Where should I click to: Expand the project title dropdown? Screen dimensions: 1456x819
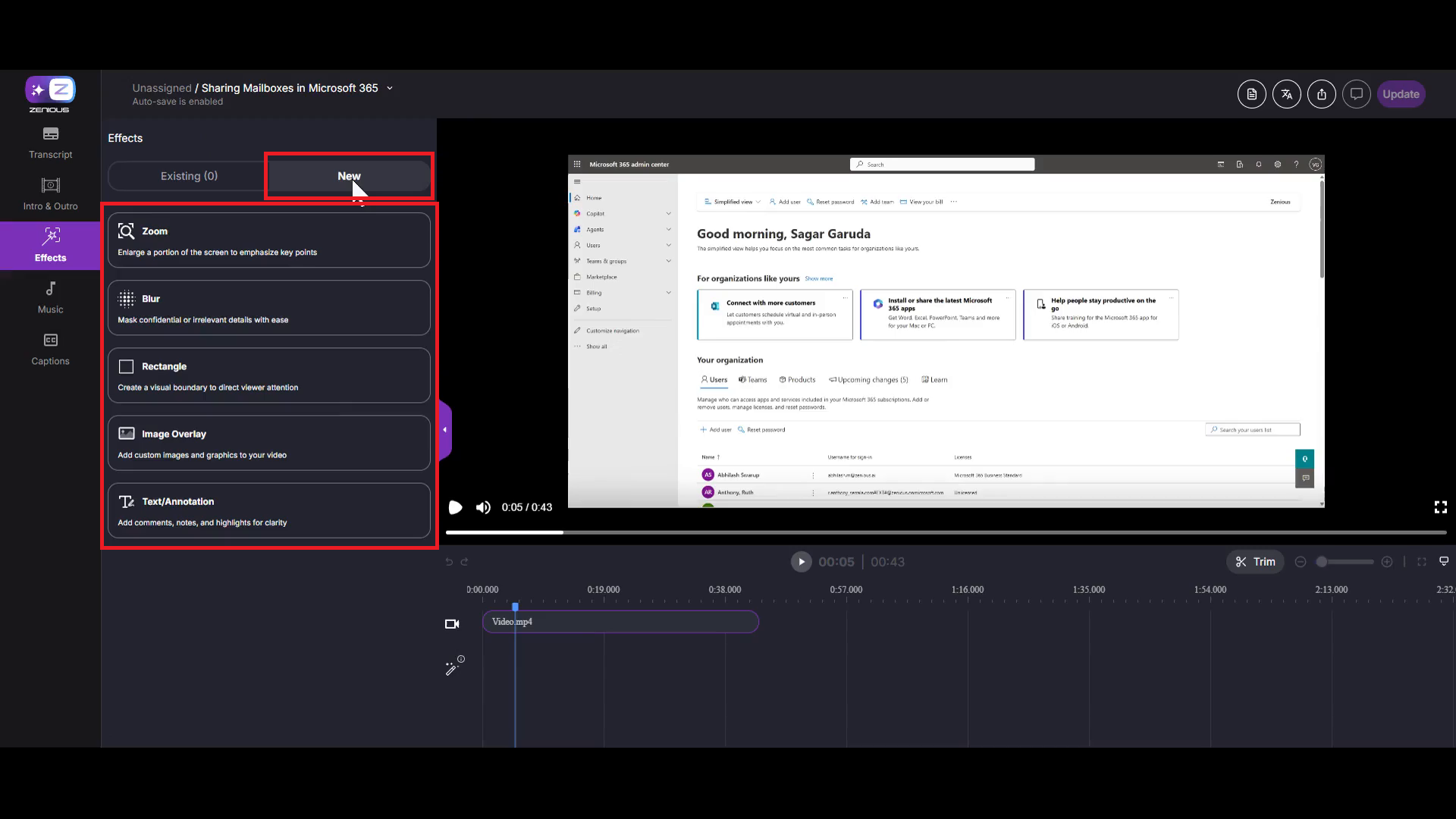click(390, 88)
